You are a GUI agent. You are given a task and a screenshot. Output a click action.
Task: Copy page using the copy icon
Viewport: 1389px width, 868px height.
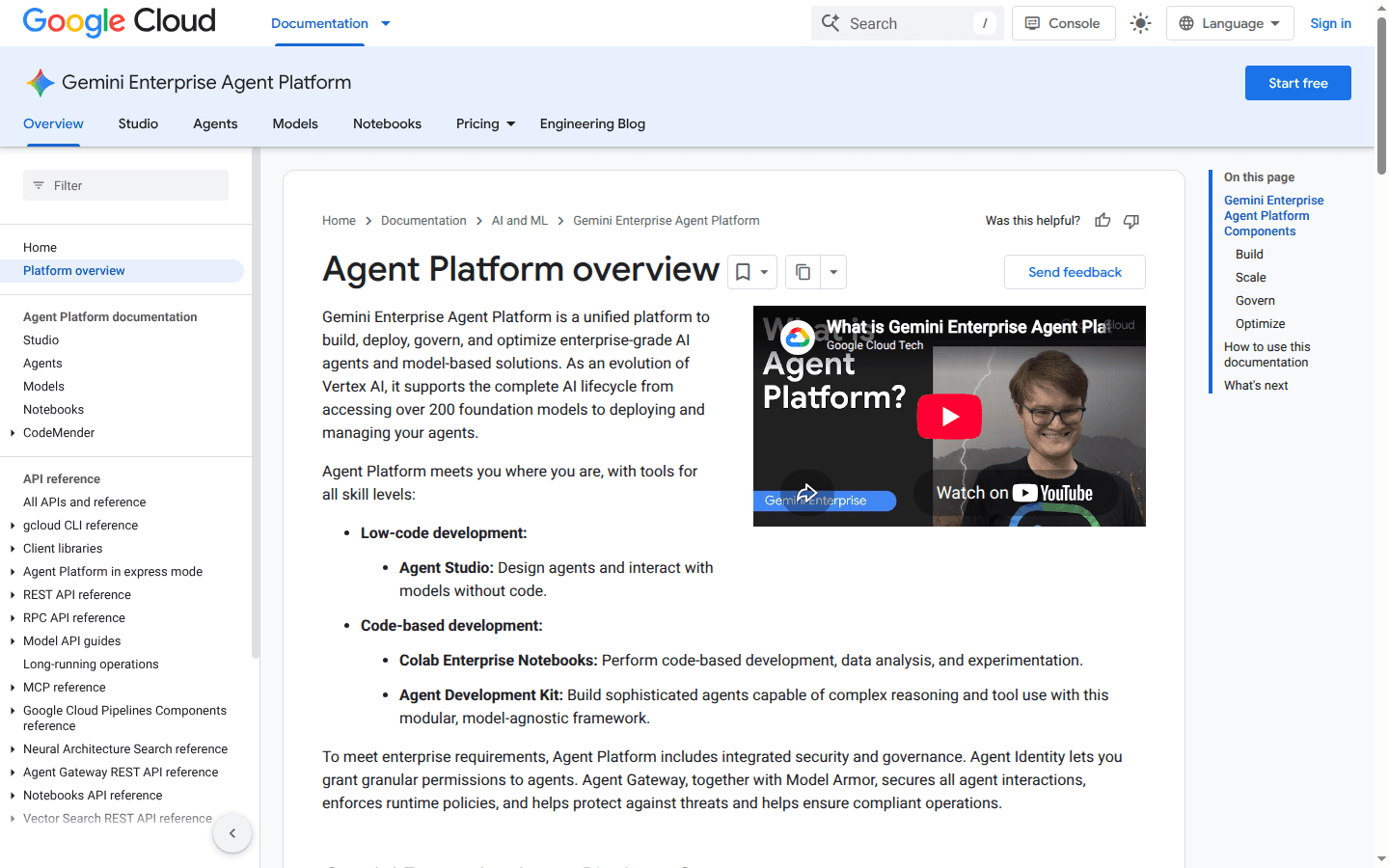tap(803, 272)
